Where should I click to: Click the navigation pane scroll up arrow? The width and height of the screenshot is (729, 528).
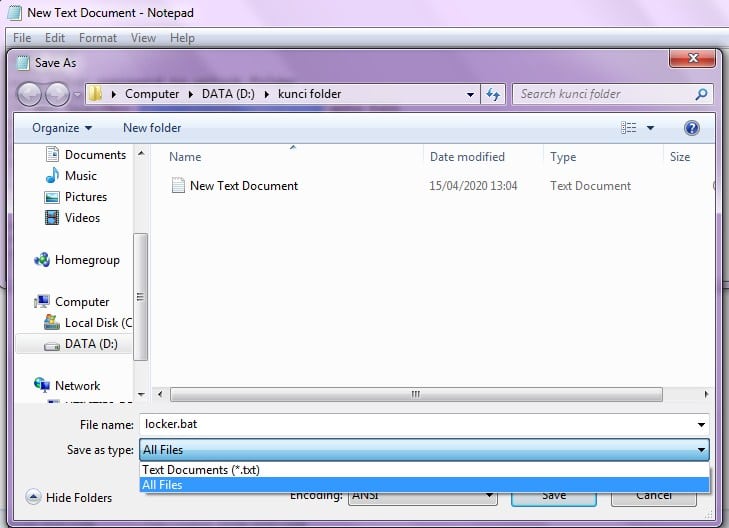[x=141, y=153]
